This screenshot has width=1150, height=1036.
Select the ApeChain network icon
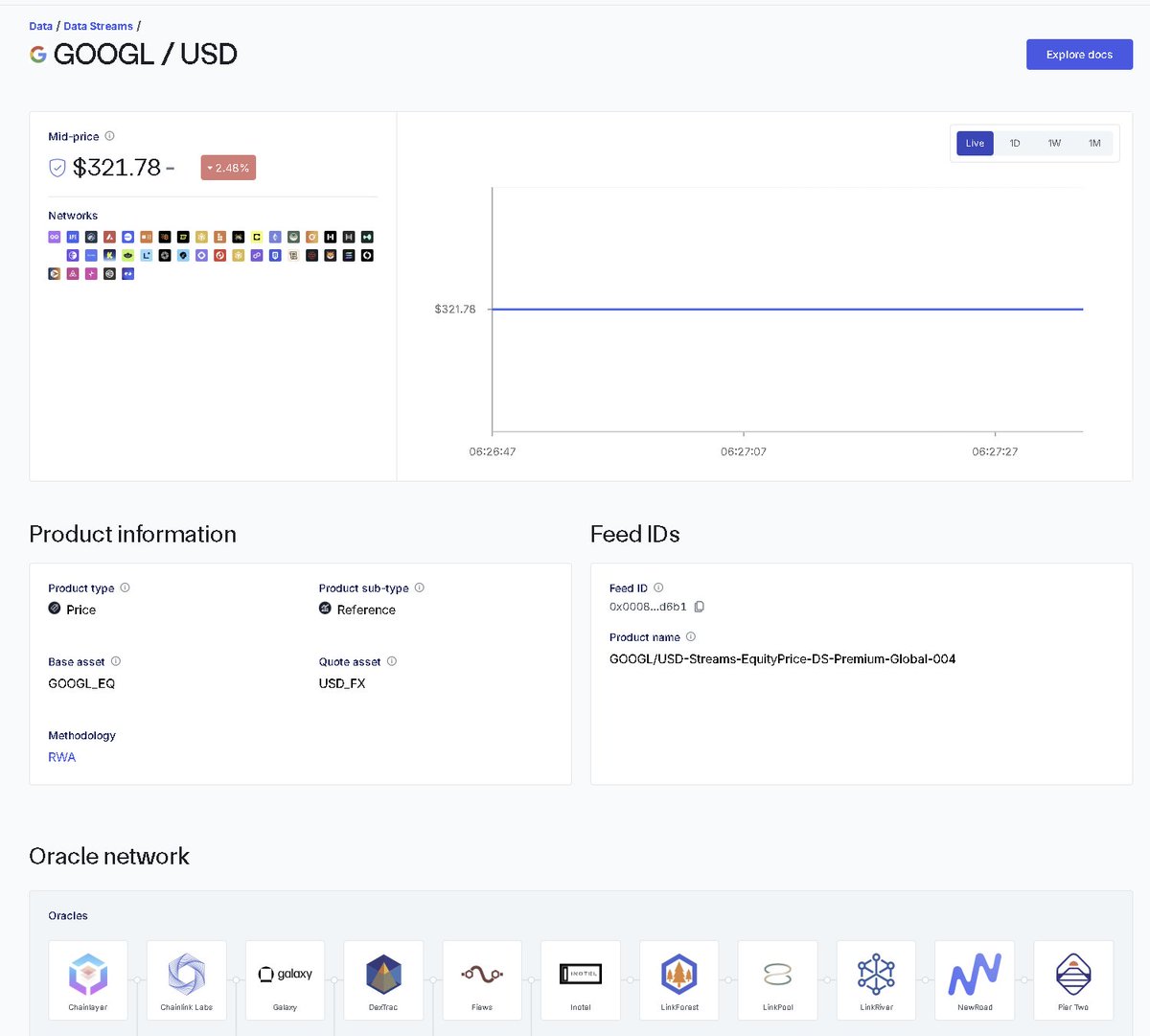click(x=73, y=237)
